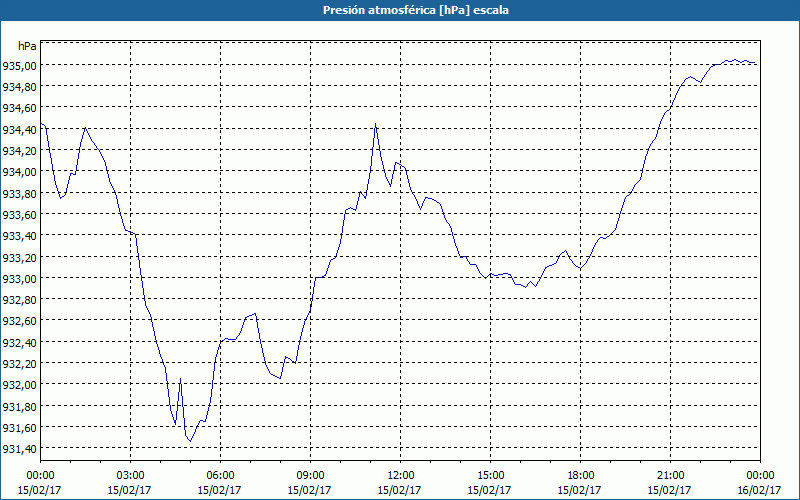This screenshot has width=800, height=500.
Task: Select the 934,60 axis value
Action: [19, 108]
